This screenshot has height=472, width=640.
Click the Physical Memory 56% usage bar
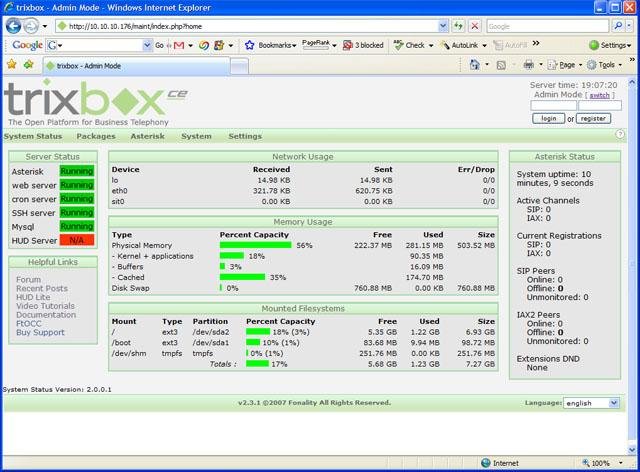tap(256, 245)
